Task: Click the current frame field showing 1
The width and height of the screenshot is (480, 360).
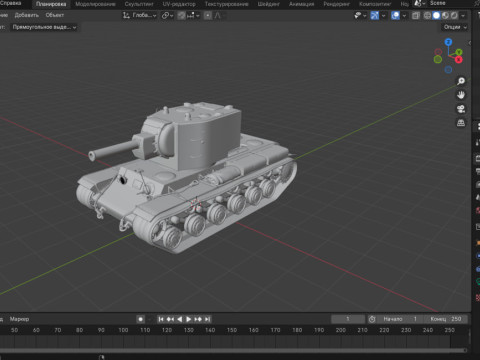Action: point(348,319)
